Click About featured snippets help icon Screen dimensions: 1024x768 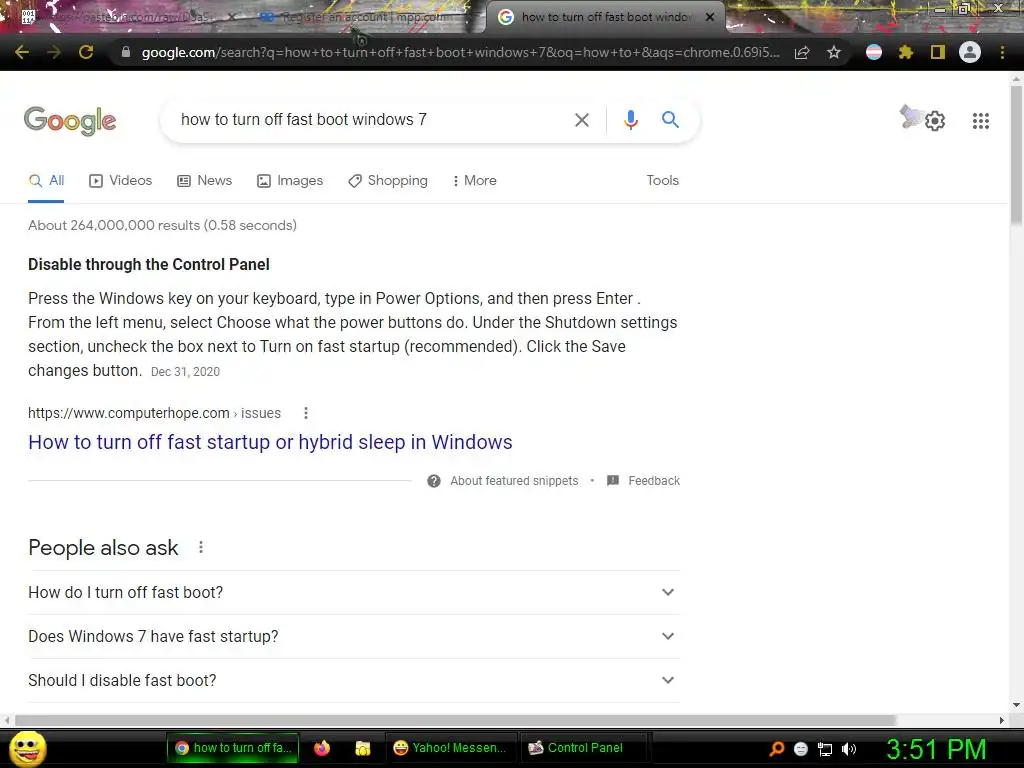434,481
